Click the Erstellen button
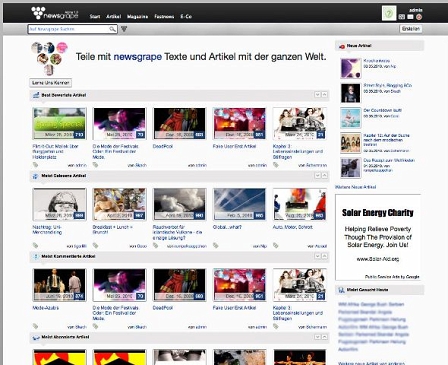The image size is (448, 365). tap(411, 29)
